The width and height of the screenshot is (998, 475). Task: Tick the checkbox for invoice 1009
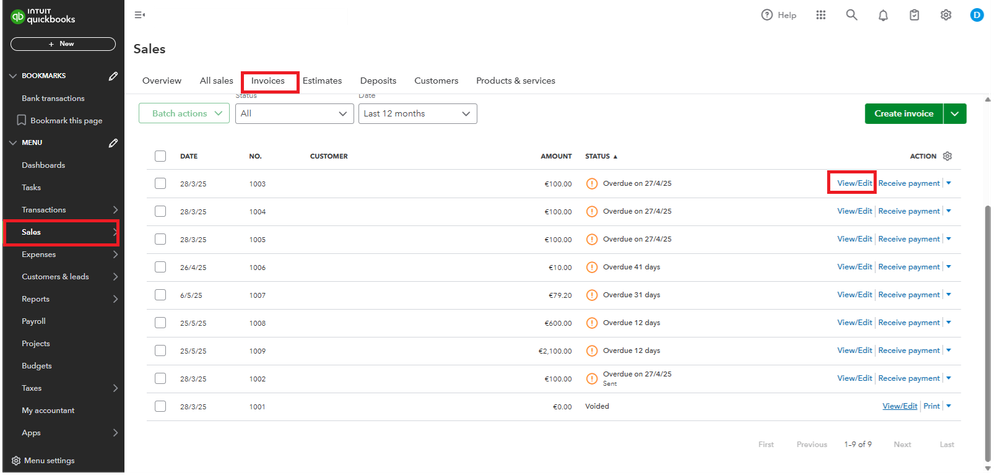(x=160, y=350)
